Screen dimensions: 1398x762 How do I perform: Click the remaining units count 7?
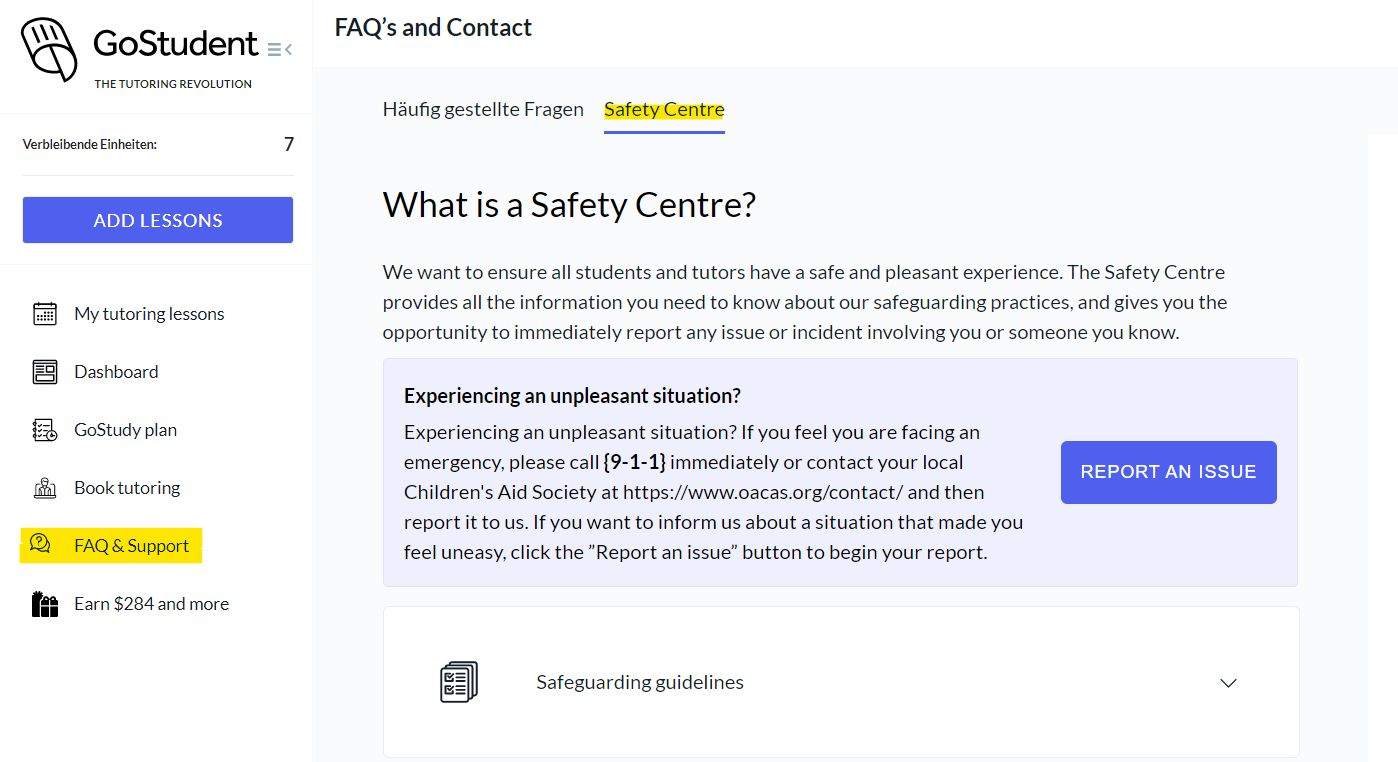[x=289, y=145]
